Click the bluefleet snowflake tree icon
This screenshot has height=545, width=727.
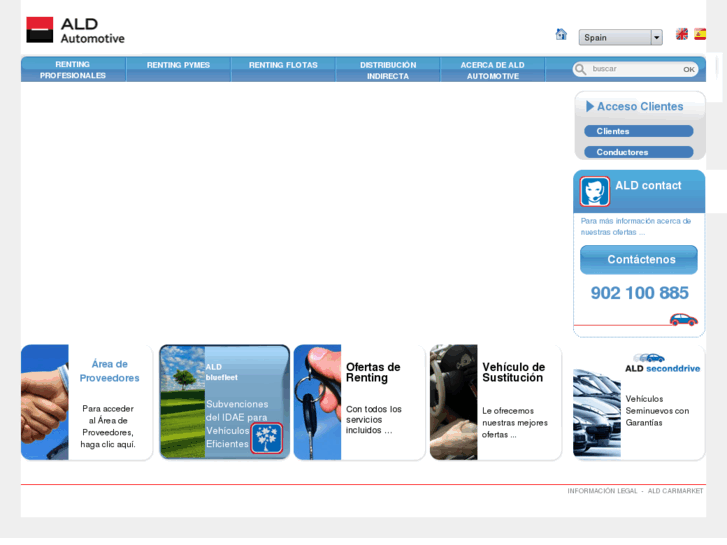point(267,438)
